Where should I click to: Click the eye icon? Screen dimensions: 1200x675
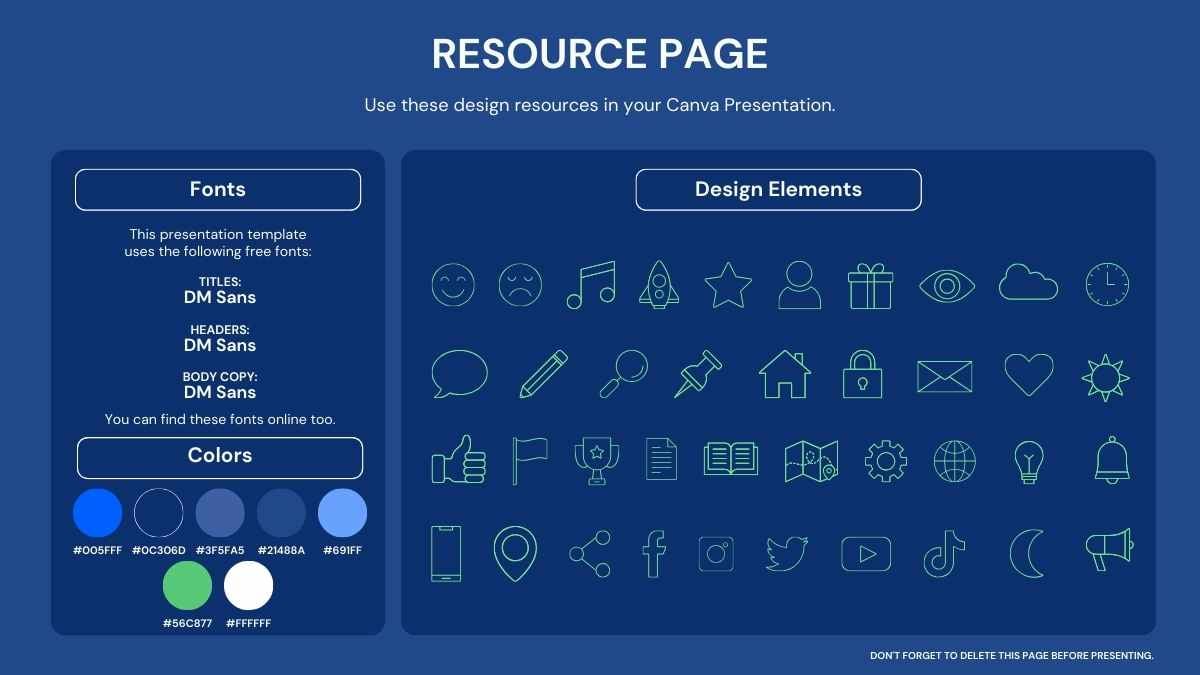pos(947,286)
